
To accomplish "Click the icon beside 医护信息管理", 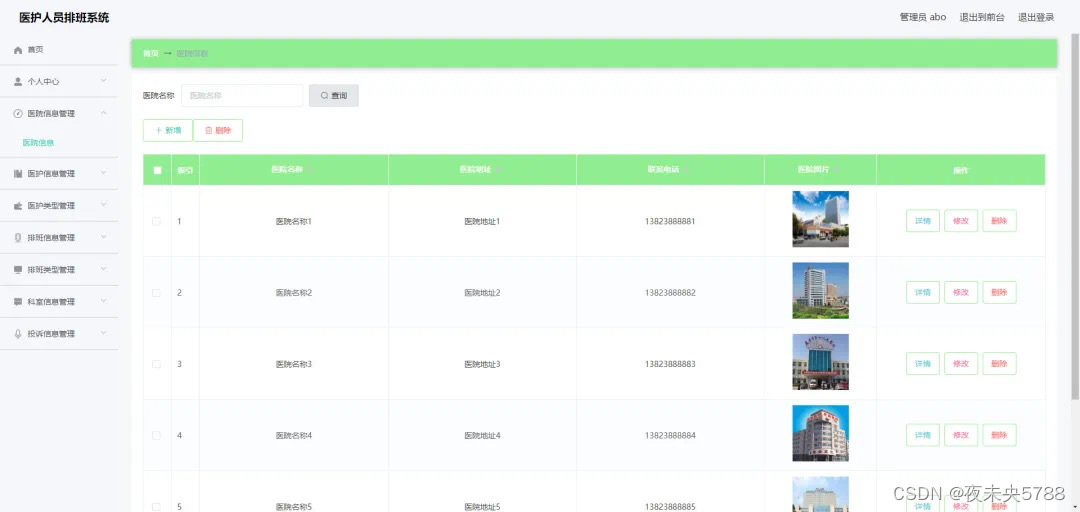I will coord(19,174).
